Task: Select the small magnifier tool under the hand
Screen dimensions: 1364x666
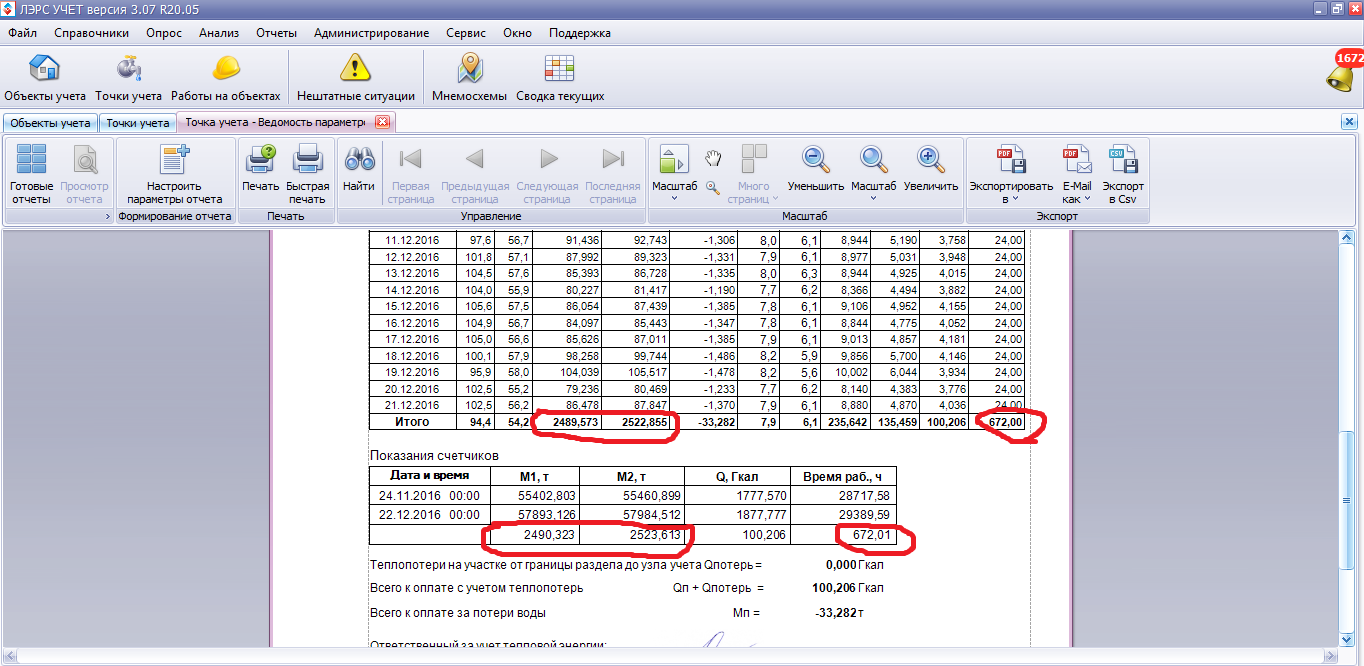Action: coord(713,186)
